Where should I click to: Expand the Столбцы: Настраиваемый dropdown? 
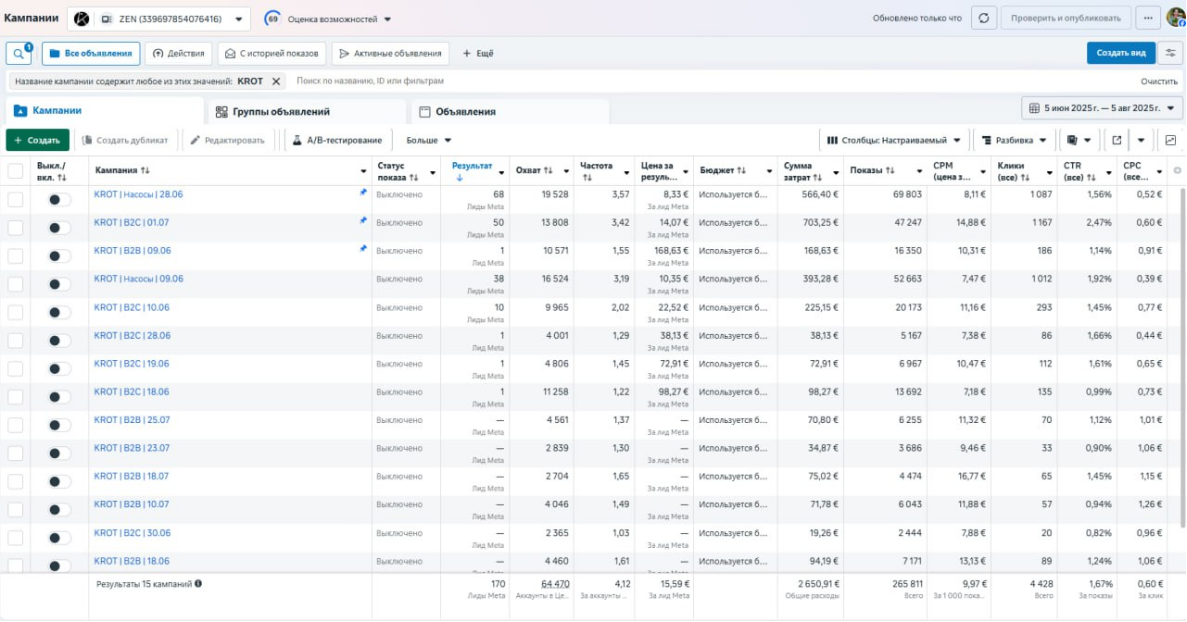(x=894, y=140)
